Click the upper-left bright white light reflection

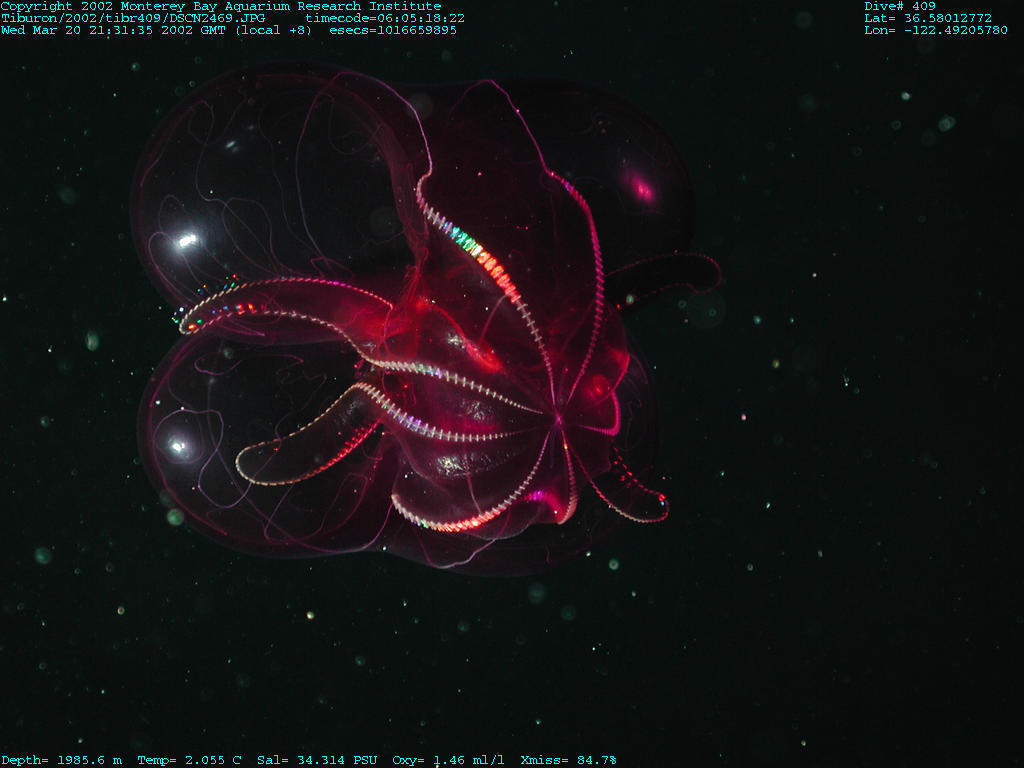coord(186,240)
